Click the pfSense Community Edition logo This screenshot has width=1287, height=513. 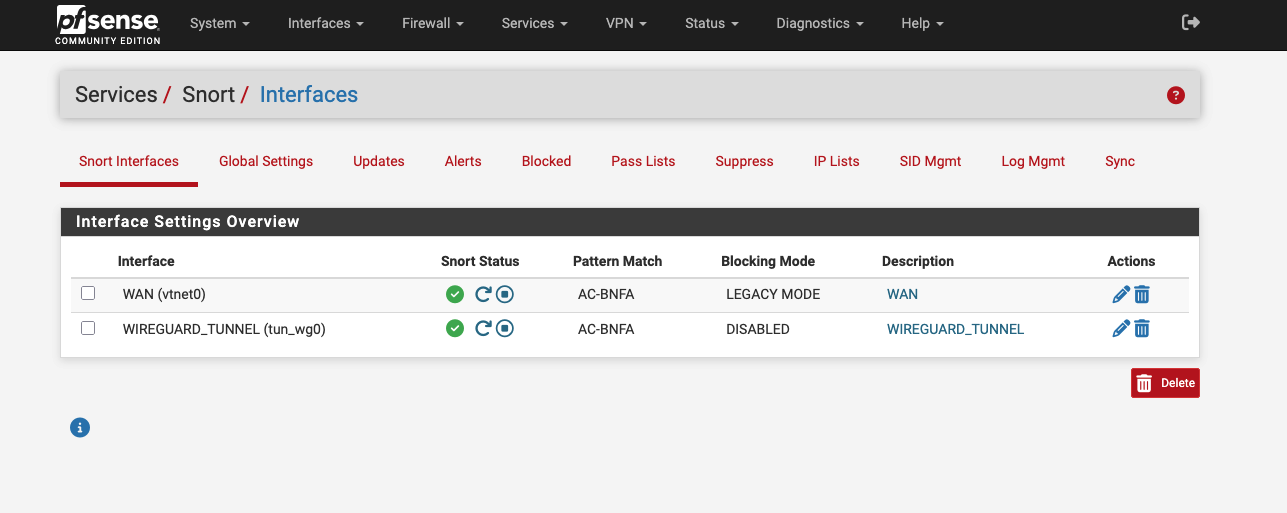107,25
